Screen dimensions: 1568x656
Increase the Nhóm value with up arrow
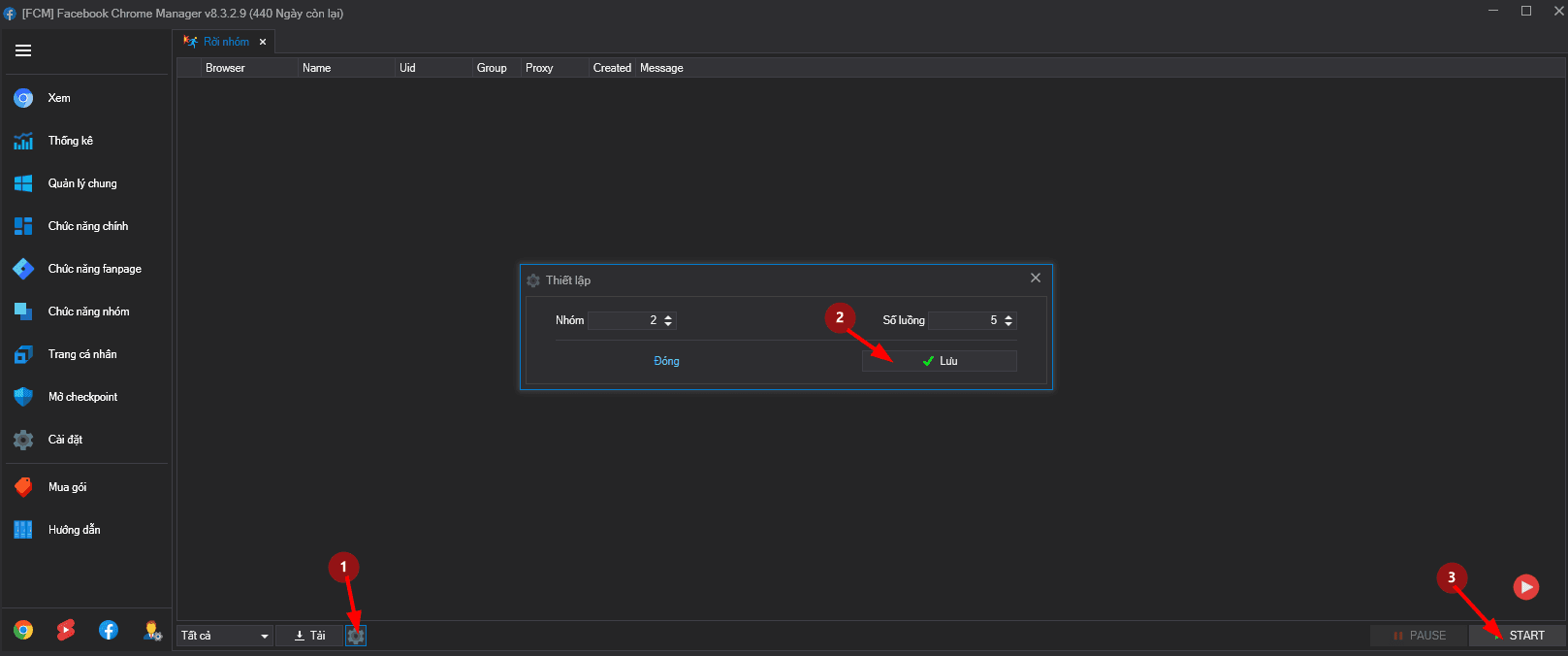point(668,316)
